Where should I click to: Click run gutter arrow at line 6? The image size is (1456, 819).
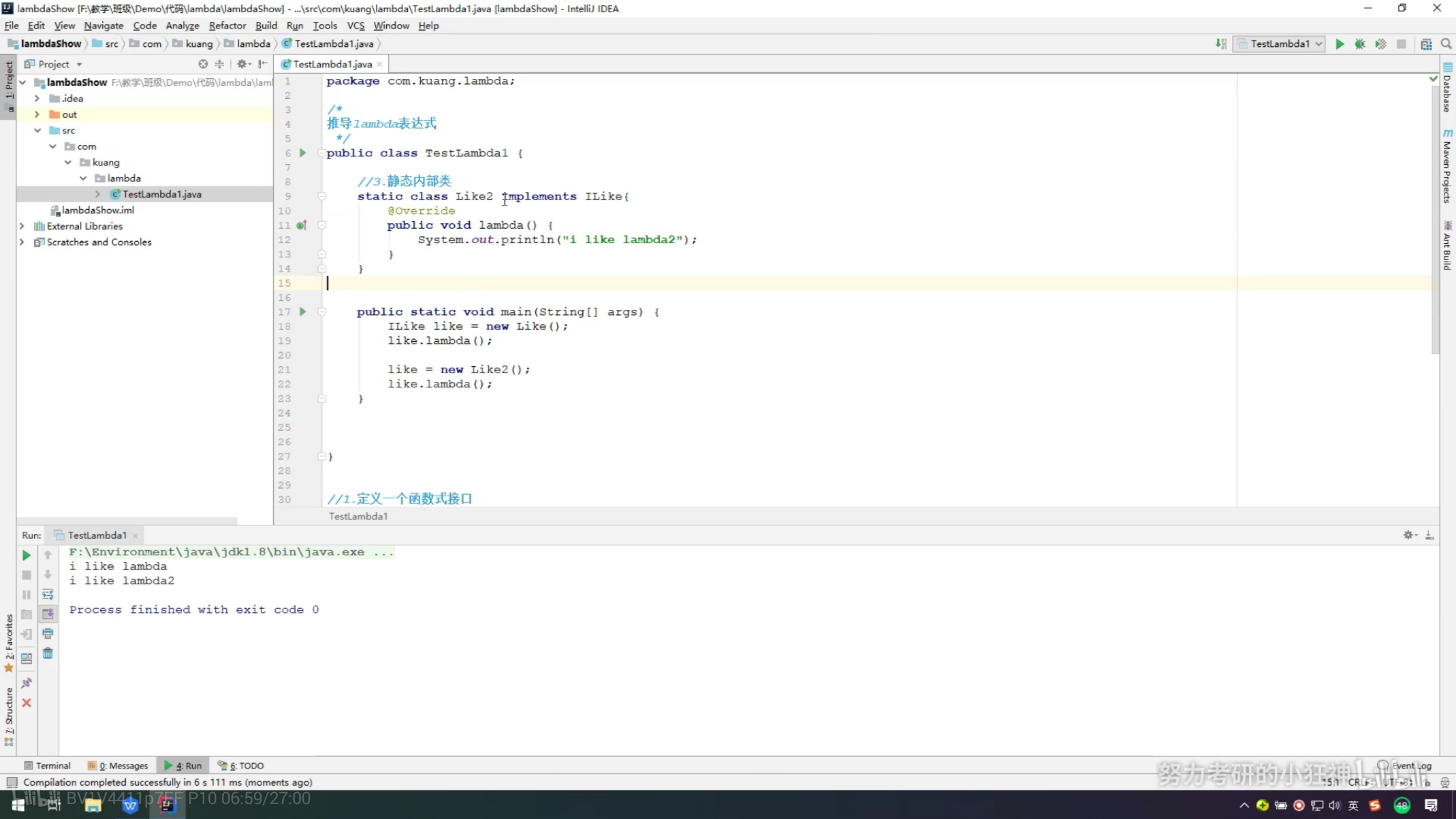[303, 153]
